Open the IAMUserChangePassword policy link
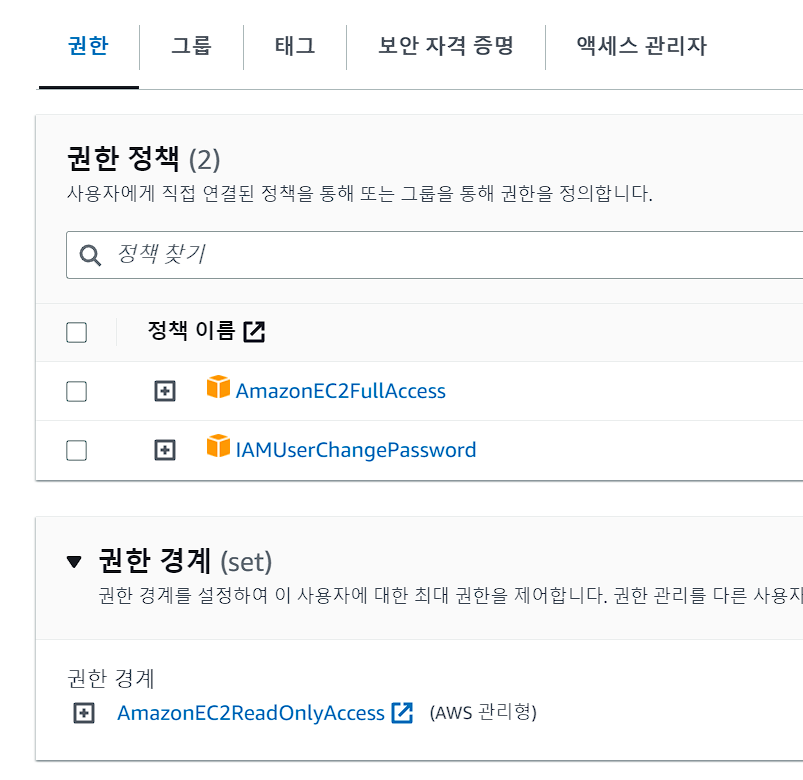Screen dimensions: 803x780 coord(356,450)
